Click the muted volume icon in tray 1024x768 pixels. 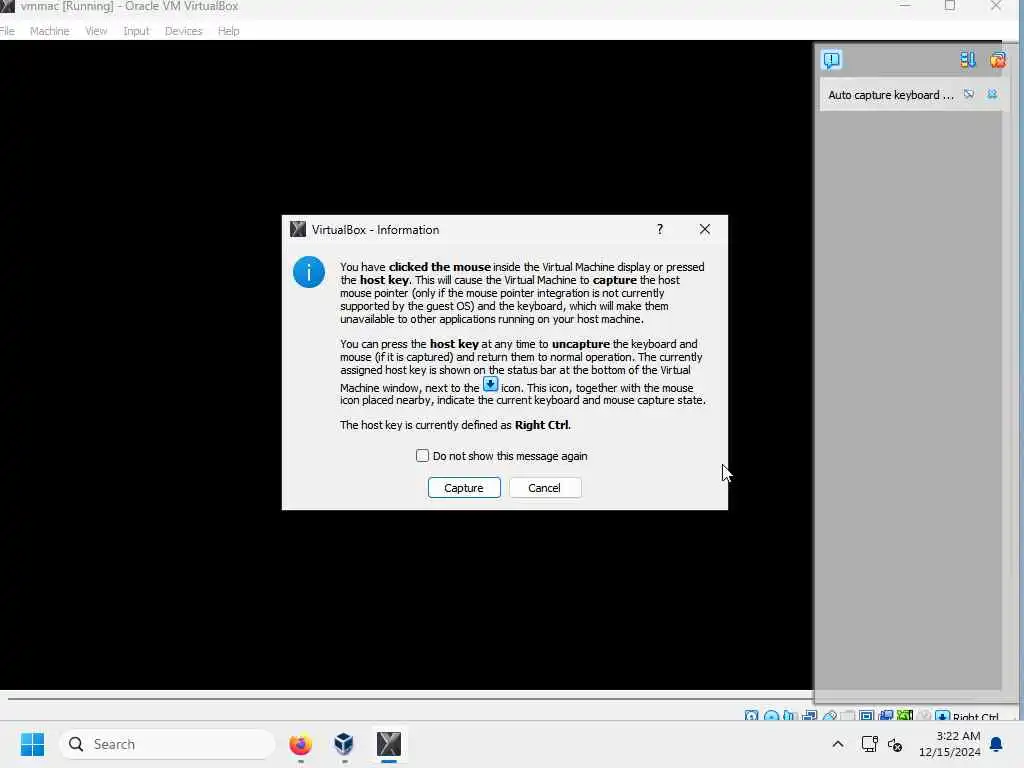click(x=895, y=744)
